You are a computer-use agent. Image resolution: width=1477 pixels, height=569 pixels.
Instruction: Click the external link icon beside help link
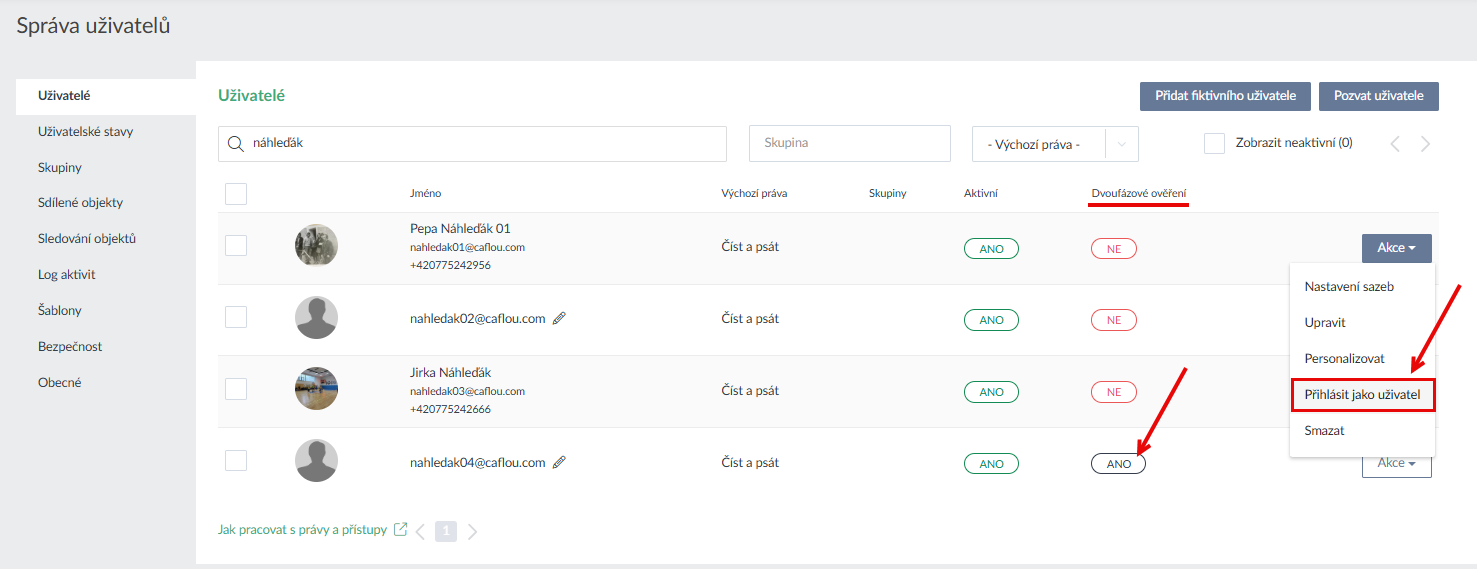click(x=400, y=530)
